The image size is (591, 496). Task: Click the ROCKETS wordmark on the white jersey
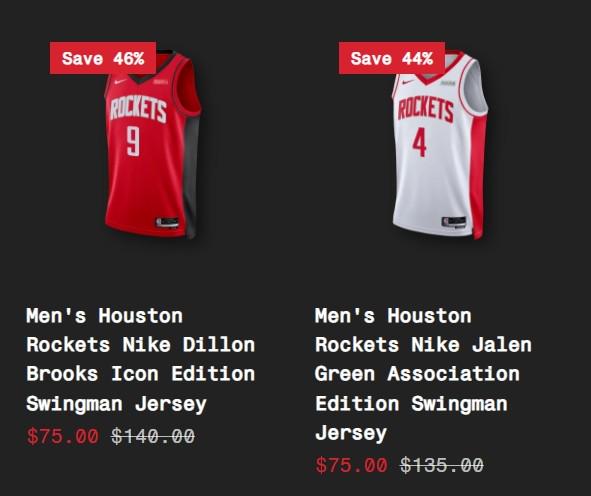pos(426,109)
